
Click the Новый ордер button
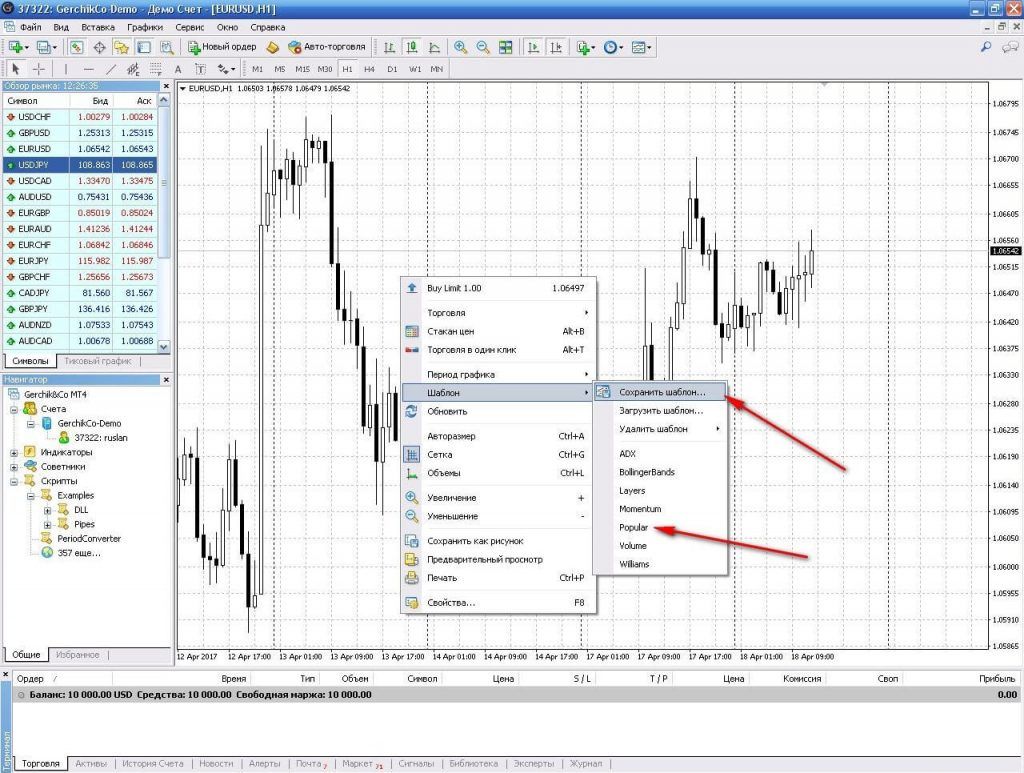pyautogui.click(x=220, y=47)
